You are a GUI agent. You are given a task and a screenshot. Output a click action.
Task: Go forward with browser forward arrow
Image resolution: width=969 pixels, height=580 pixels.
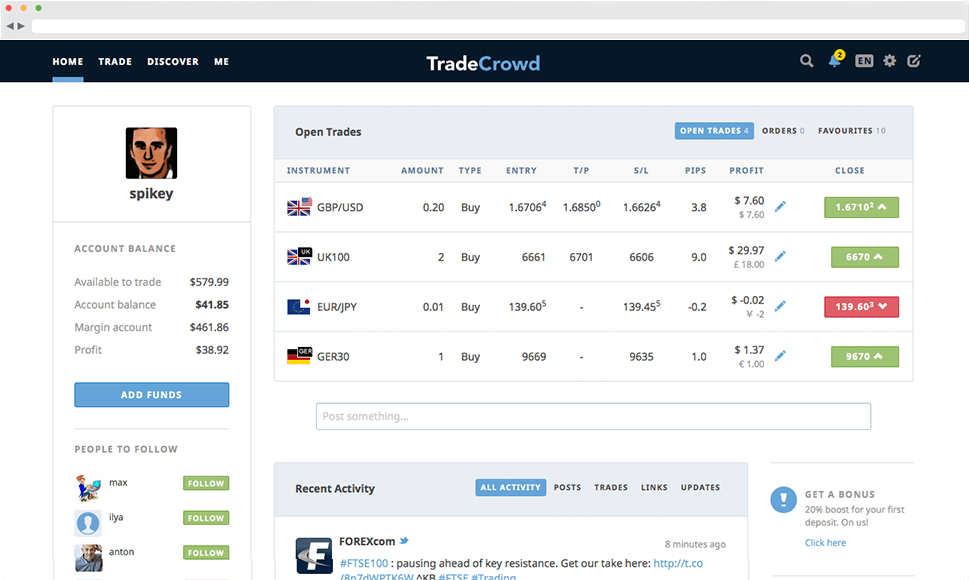click(21, 26)
